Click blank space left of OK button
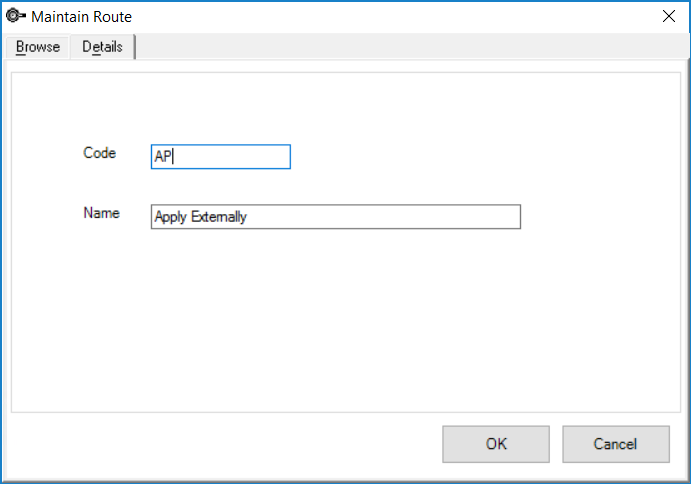691x484 pixels. click(x=225, y=444)
